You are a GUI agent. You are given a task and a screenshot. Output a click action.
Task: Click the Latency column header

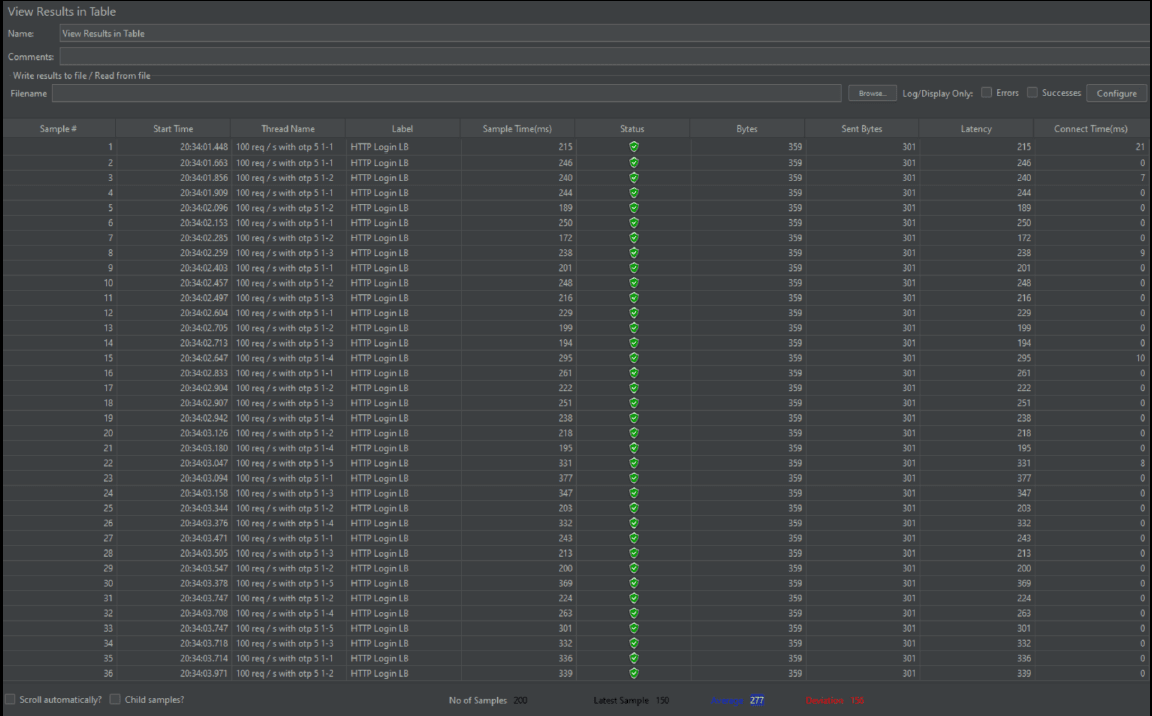click(x=976, y=129)
